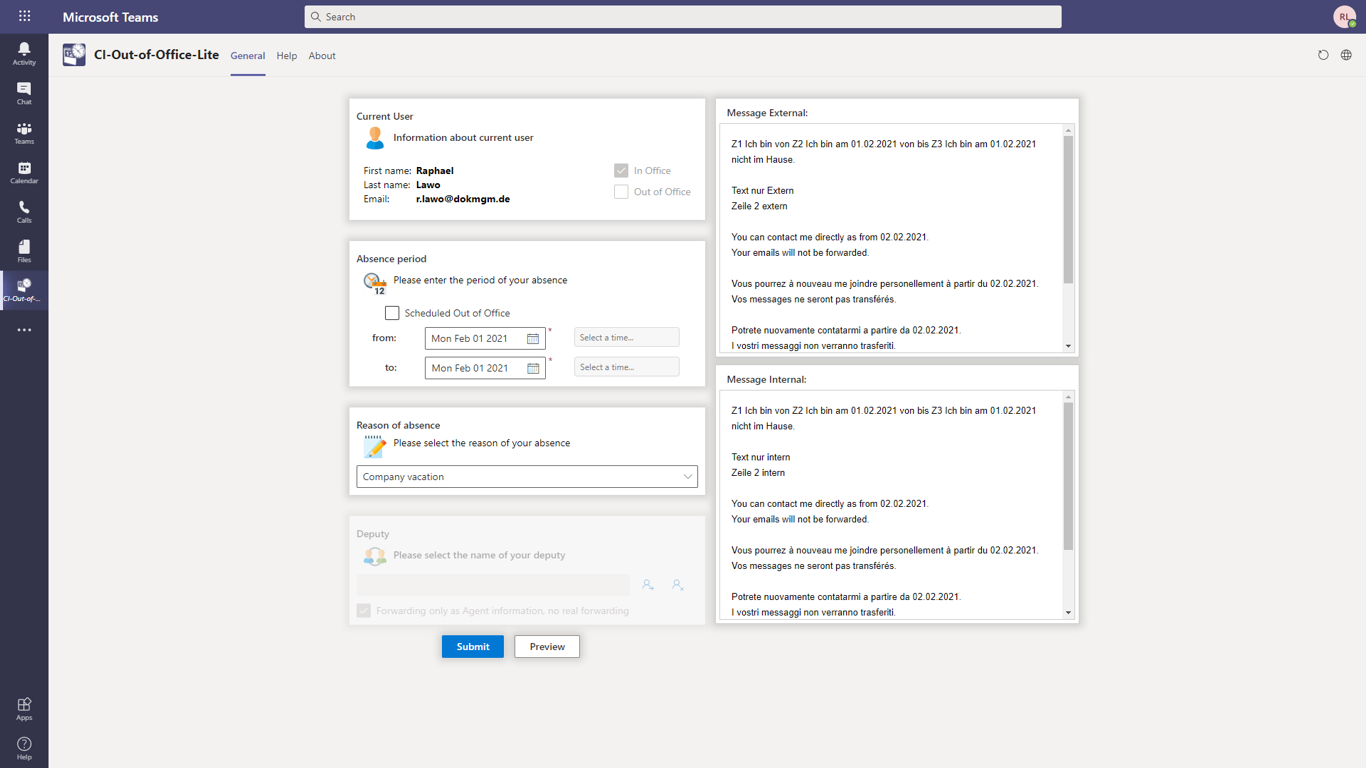Open more apps ellipsis in sidebar

(24, 330)
